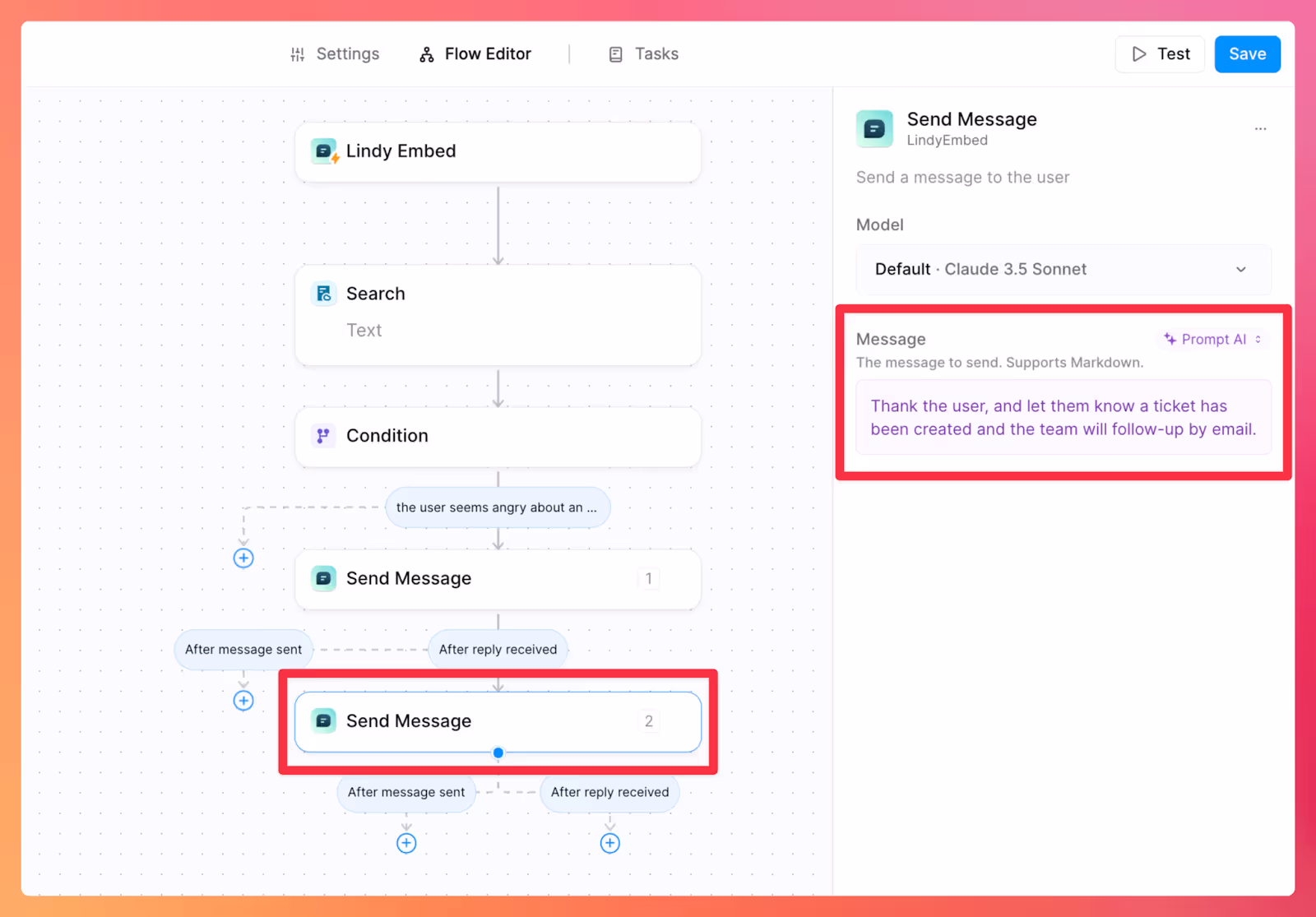Add step below node 2's After reply received
The image size is (1316, 917).
[x=609, y=843]
